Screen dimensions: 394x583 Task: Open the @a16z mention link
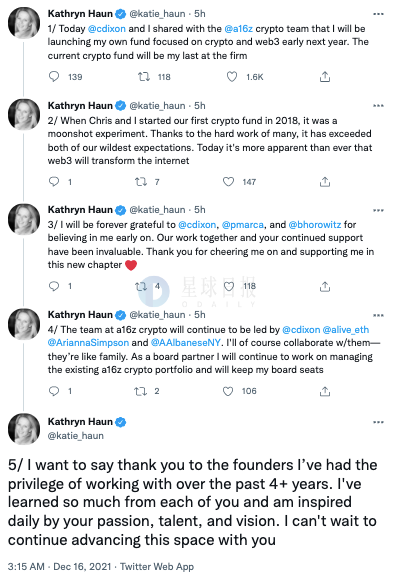239,29
